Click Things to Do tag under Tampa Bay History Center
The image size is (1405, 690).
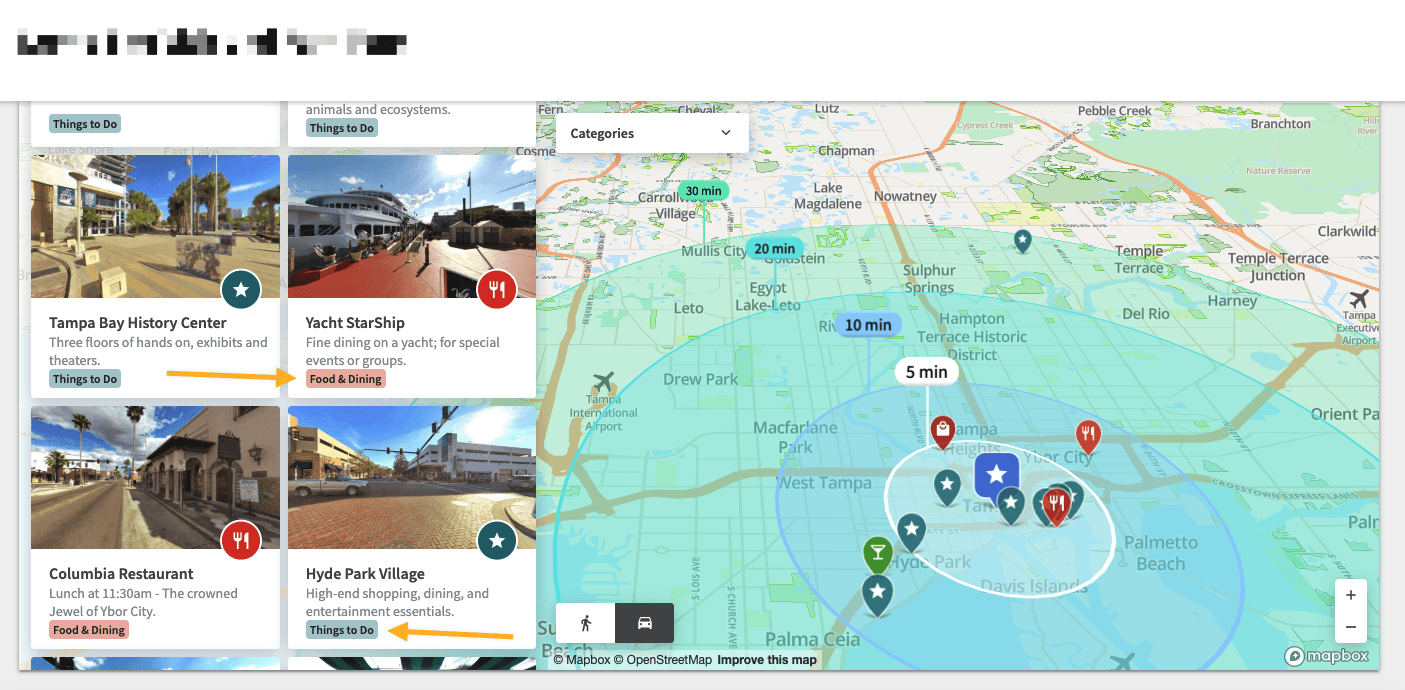[x=85, y=379]
